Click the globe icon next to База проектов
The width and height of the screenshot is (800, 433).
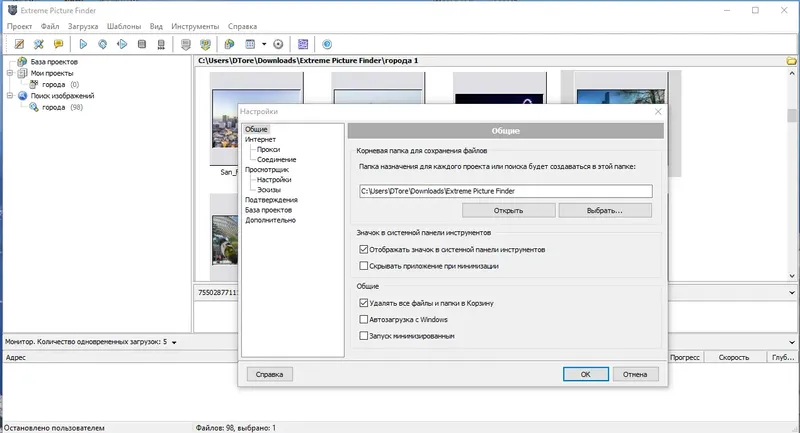click(22, 62)
